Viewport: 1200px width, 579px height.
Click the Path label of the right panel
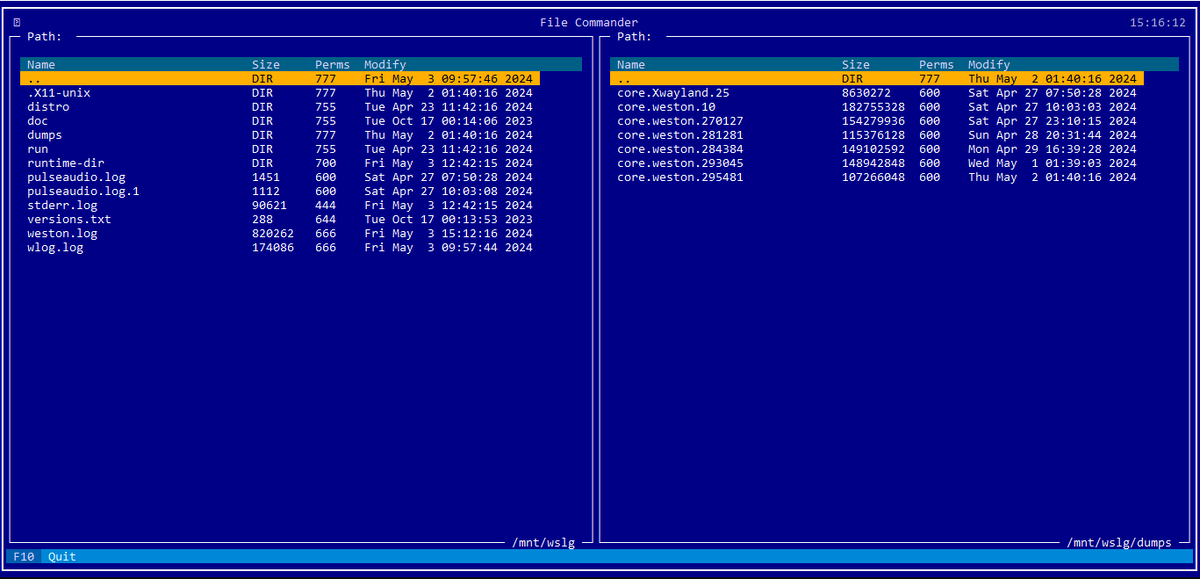tap(635, 37)
